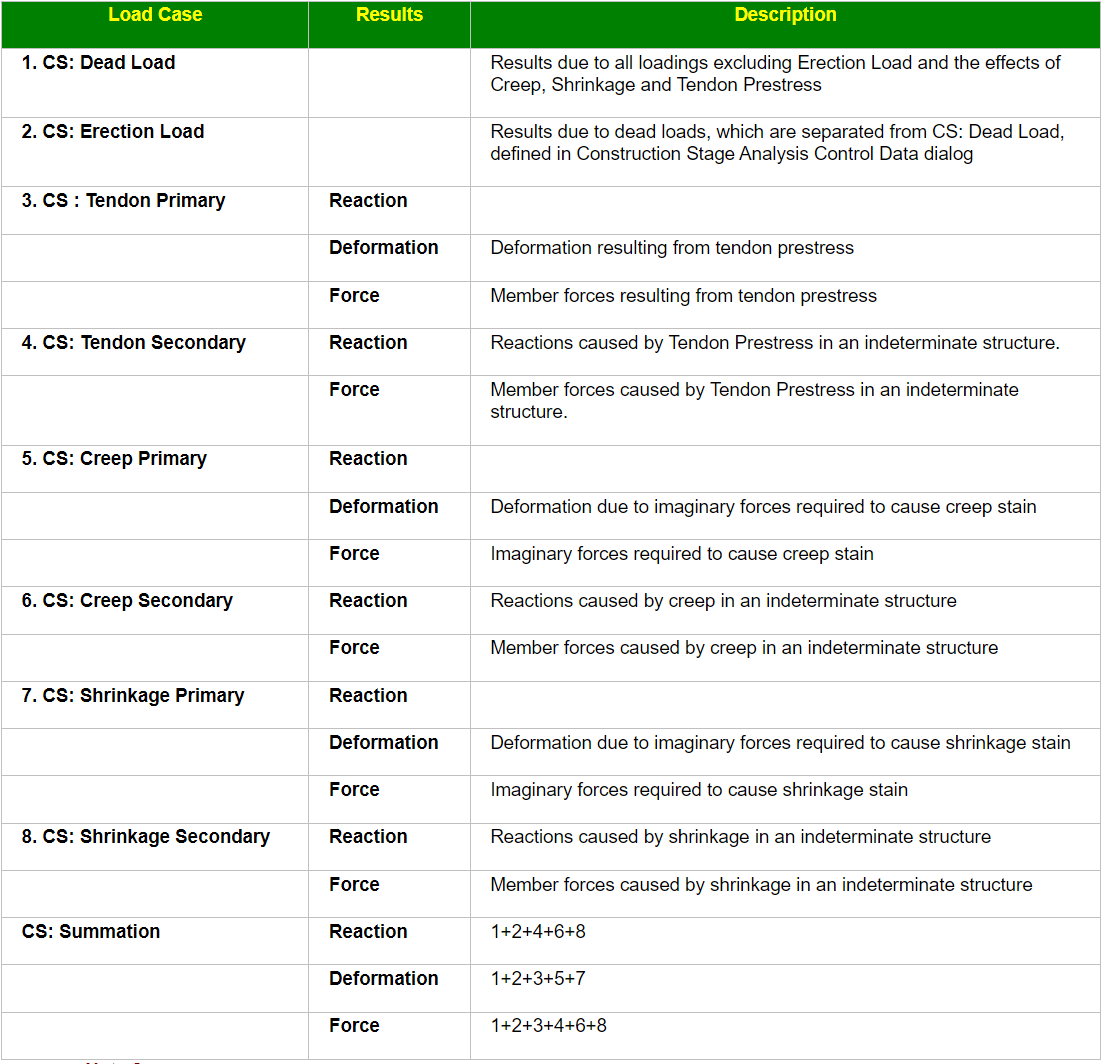1105x1064 pixels.
Task: Click the 1+2+3+5+7 deformation summation text
Action: (538, 979)
